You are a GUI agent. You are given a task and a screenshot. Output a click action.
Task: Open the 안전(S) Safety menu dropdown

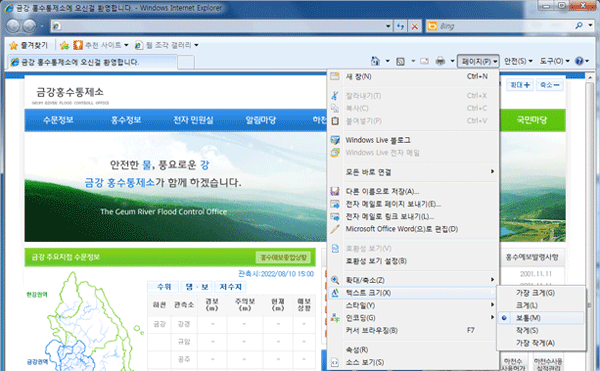point(518,61)
